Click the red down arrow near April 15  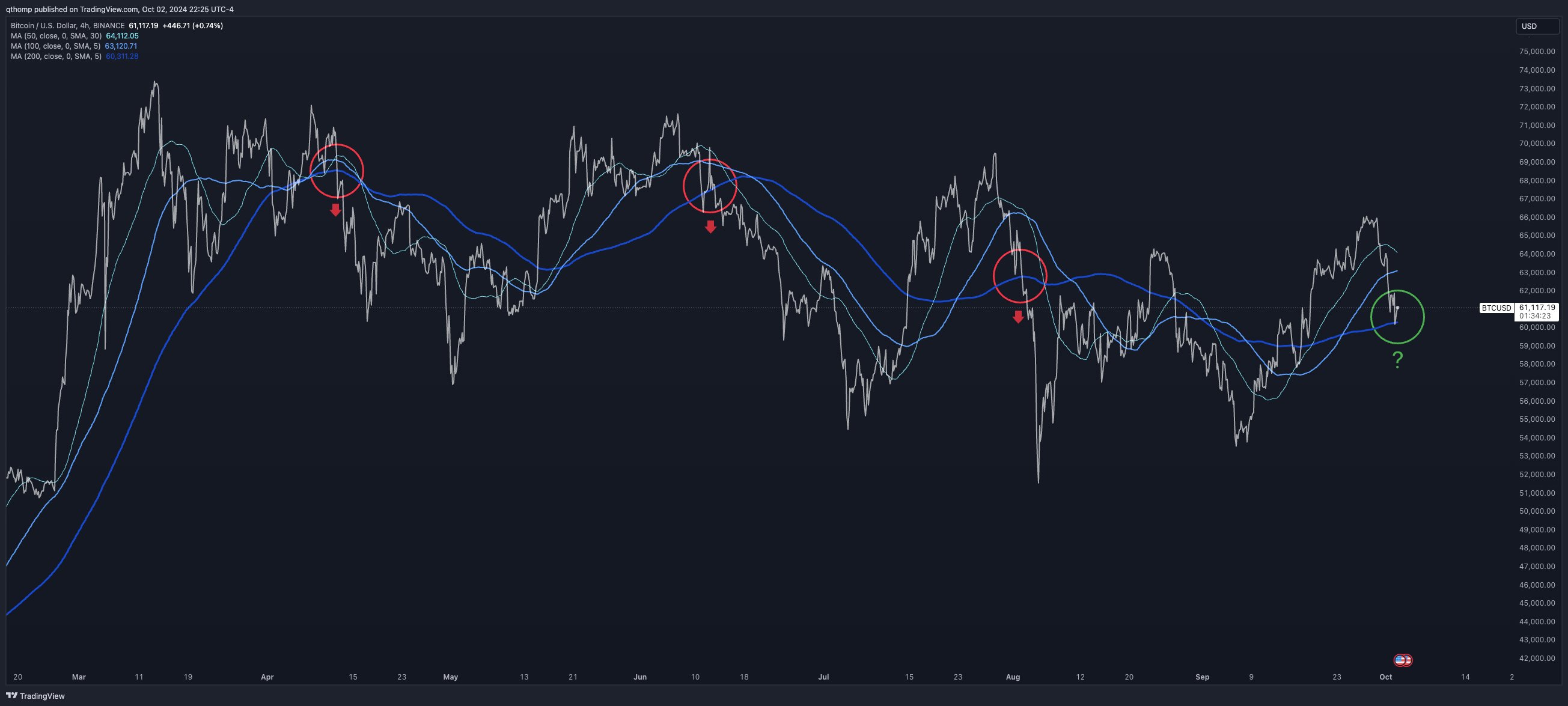click(335, 210)
